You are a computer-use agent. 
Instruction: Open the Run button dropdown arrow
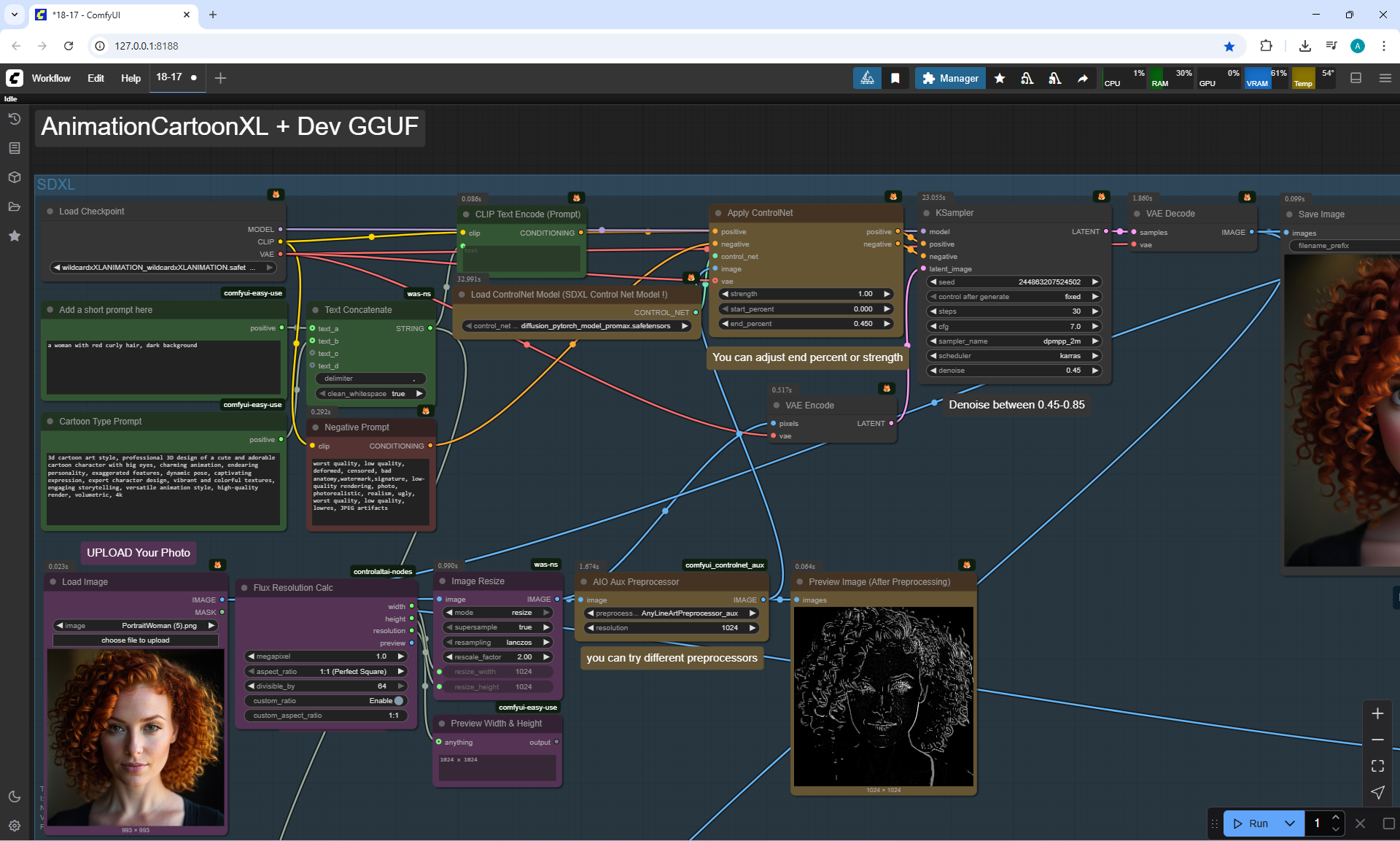[x=1290, y=823]
